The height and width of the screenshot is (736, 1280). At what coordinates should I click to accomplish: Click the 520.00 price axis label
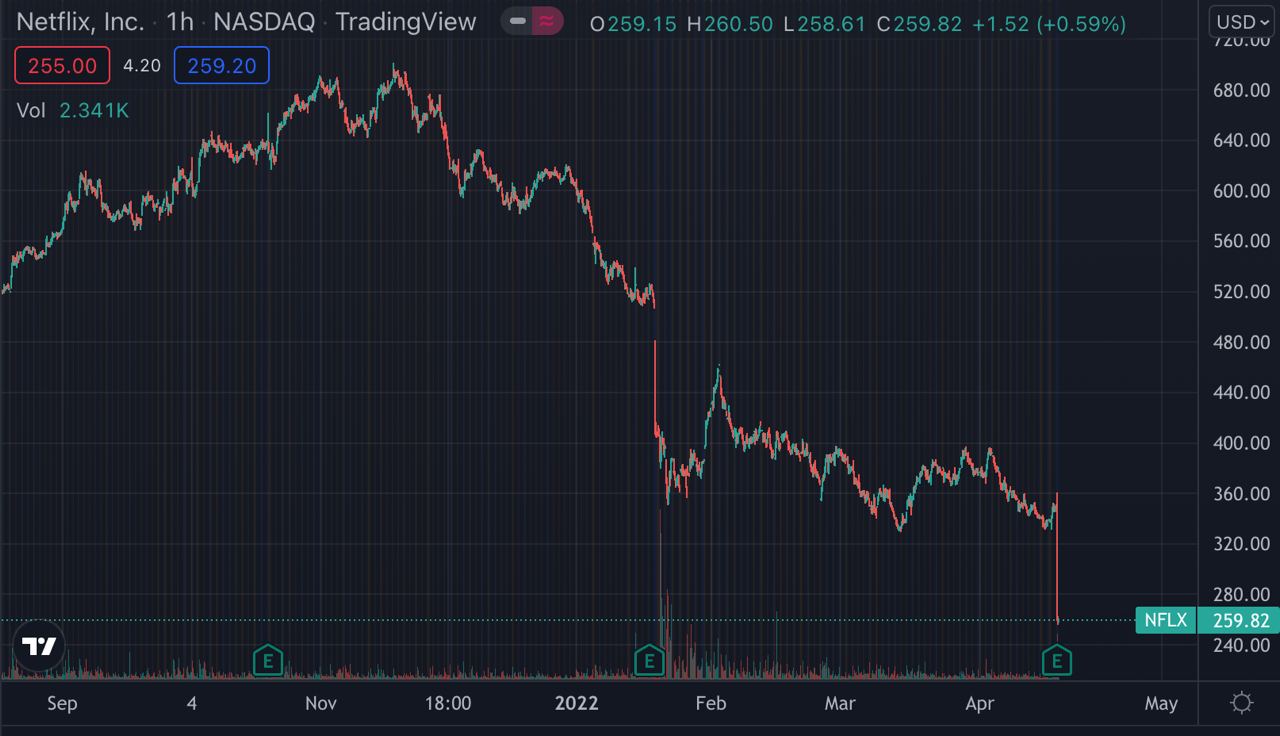coord(1240,292)
